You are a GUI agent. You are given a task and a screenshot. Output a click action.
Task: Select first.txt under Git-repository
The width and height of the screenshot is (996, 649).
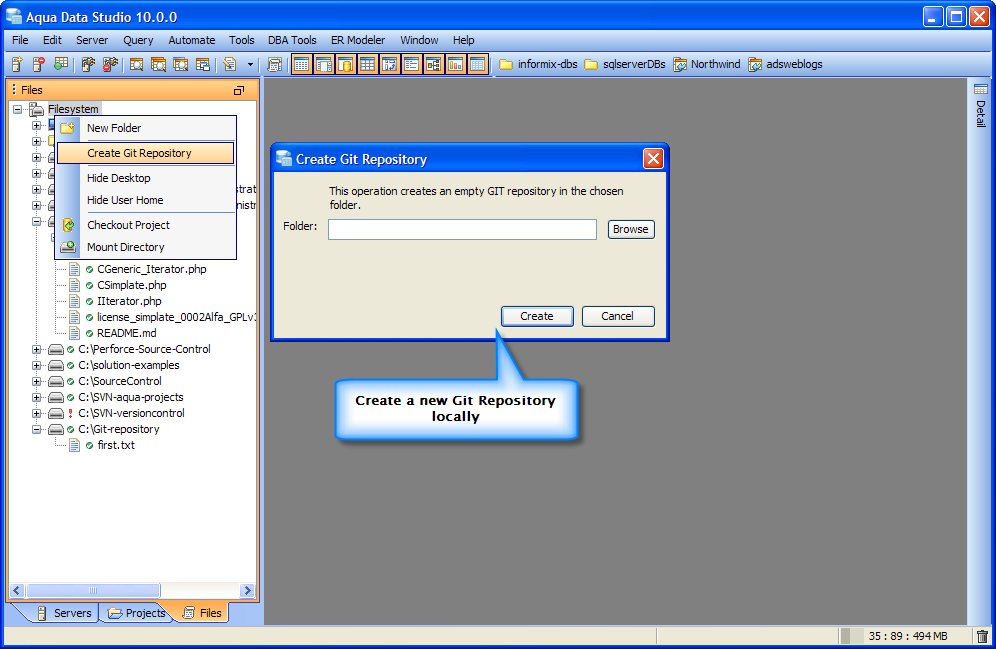pos(116,445)
